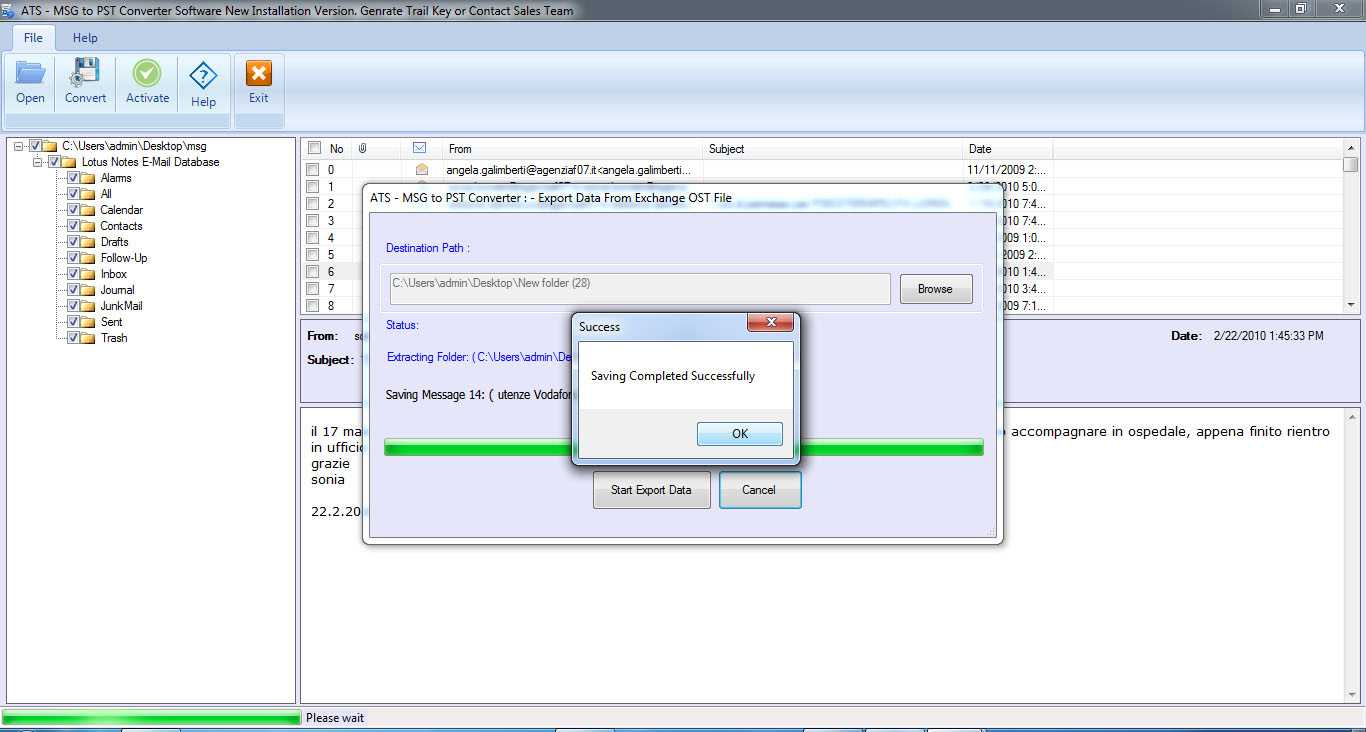
Task: Select the Follow-Up folder label
Action: point(124,258)
